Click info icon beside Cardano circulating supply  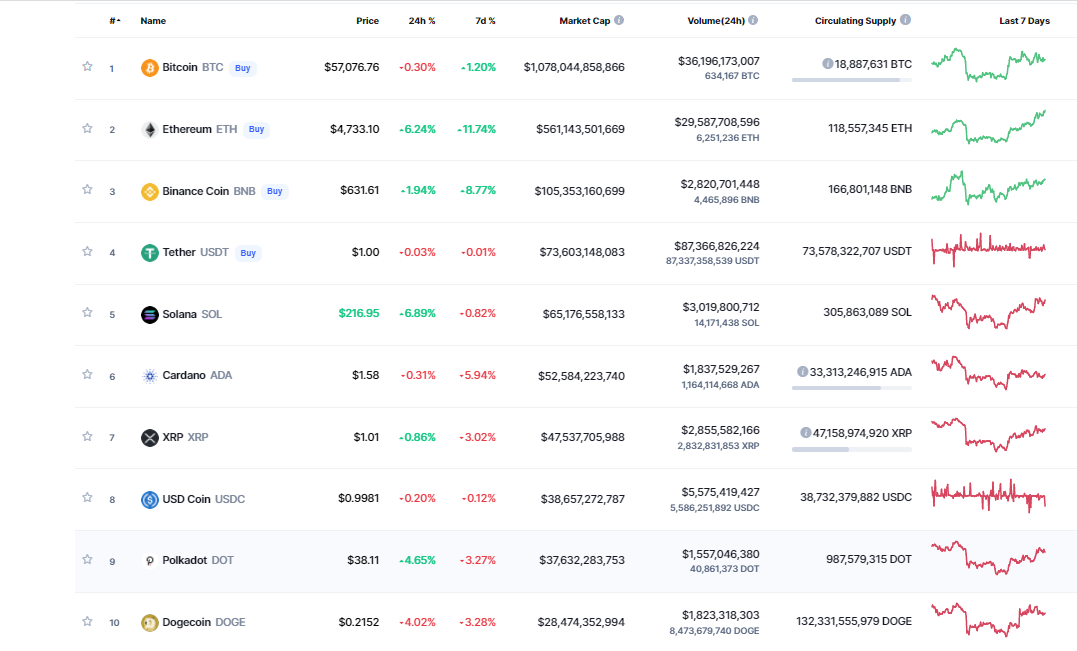click(x=802, y=372)
